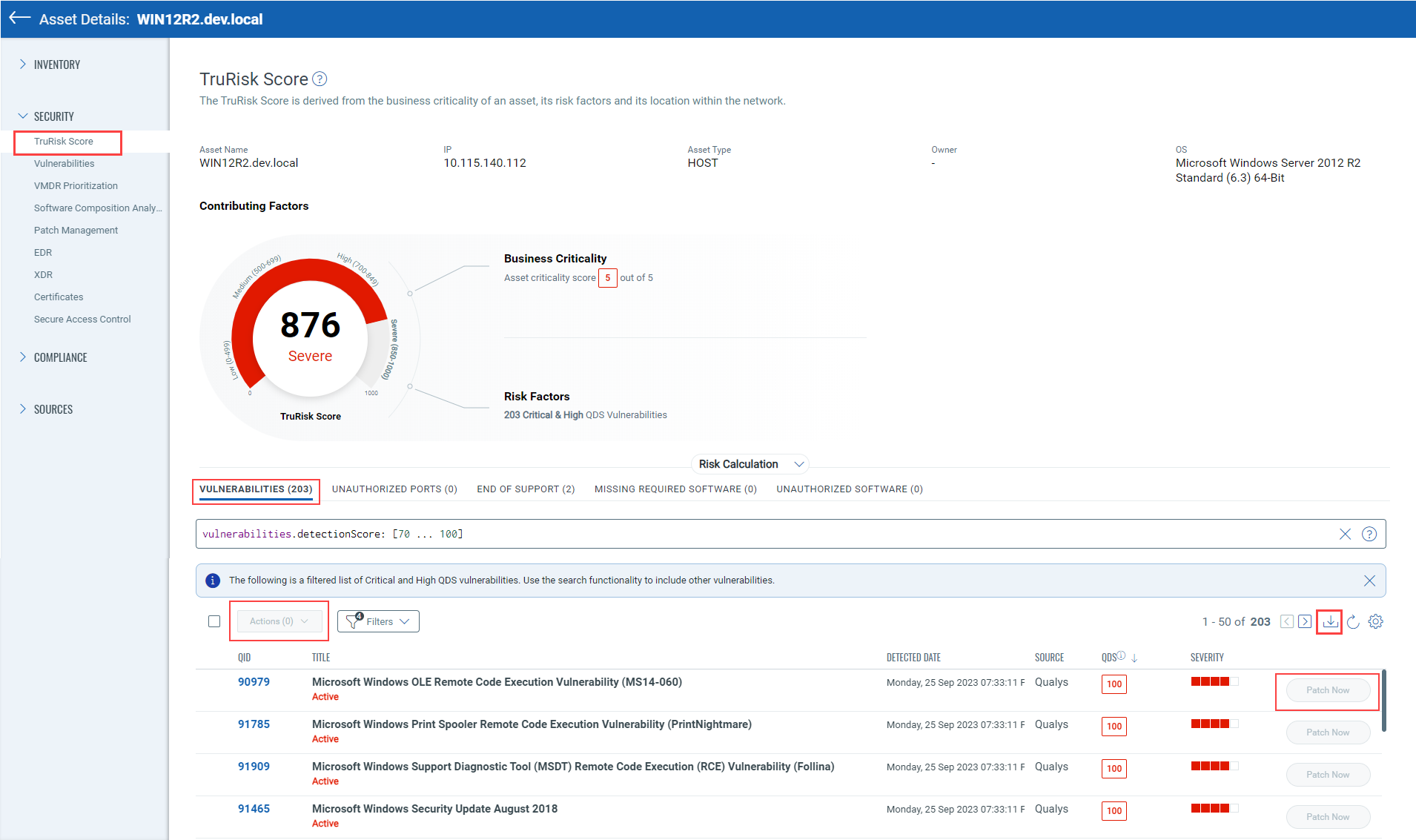Click the Detected Date column header
This screenshot has width=1416, height=840.
coord(913,658)
